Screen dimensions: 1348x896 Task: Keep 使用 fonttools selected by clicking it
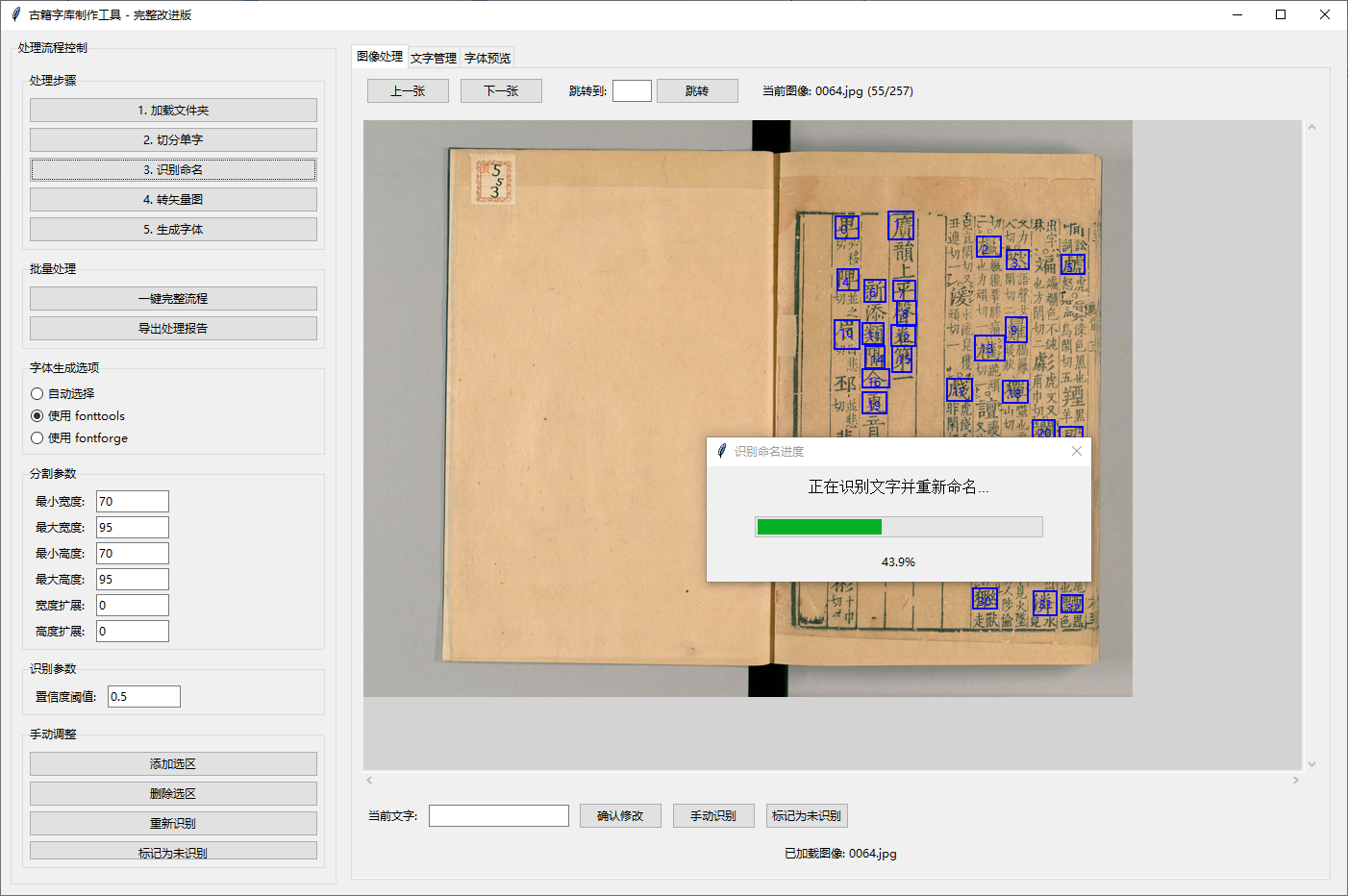35,415
